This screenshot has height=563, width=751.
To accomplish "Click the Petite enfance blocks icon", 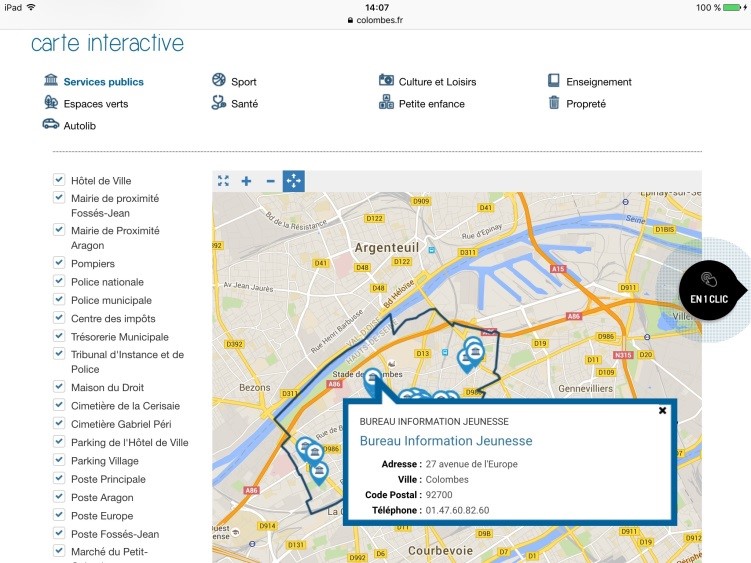I will tap(386, 102).
